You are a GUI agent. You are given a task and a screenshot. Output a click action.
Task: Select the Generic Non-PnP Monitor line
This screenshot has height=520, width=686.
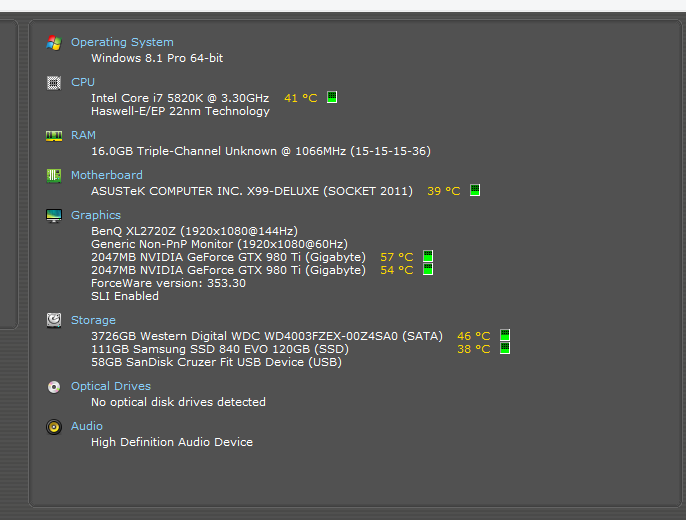[x=220, y=244]
